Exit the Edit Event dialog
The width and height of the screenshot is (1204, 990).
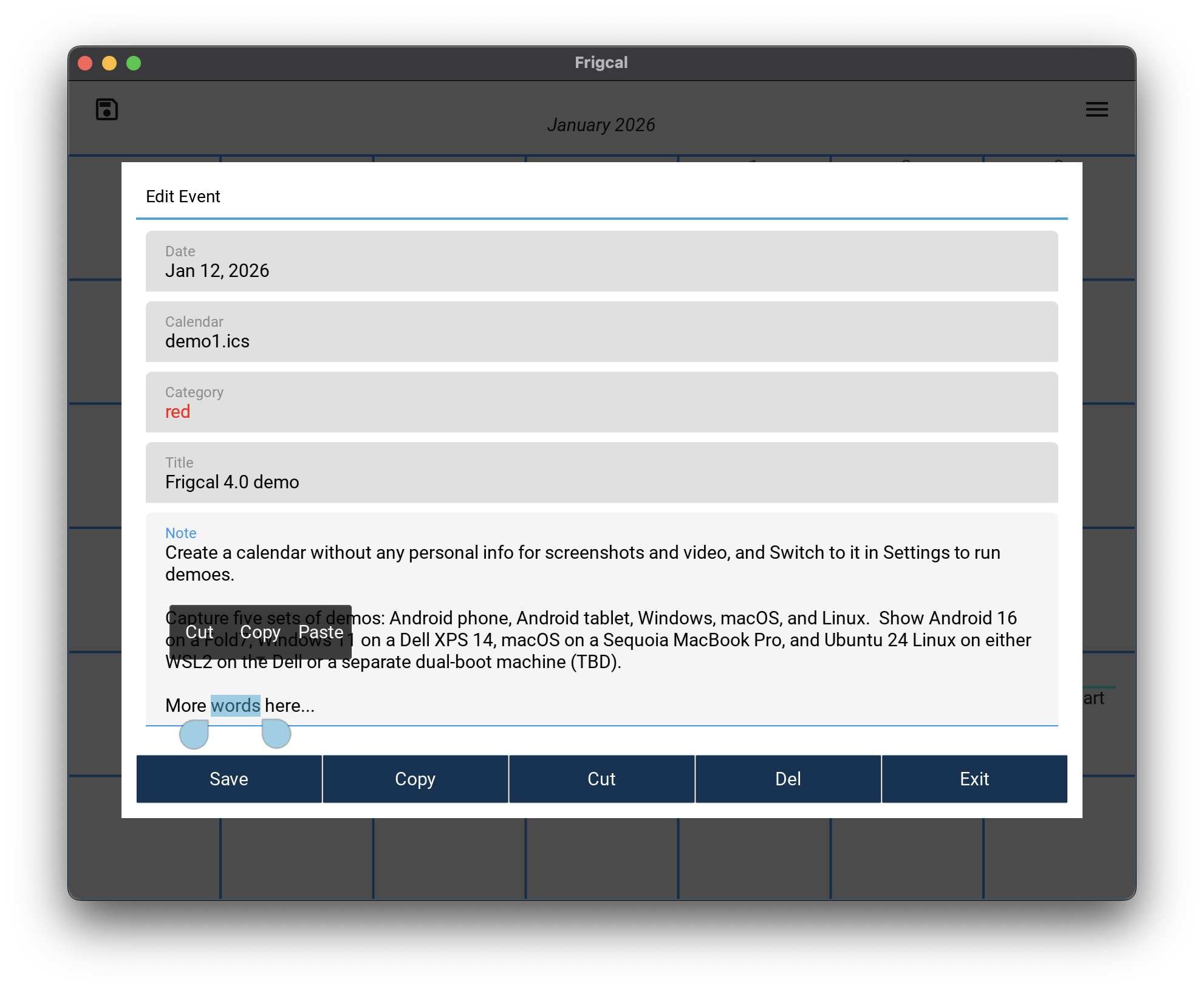click(974, 779)
